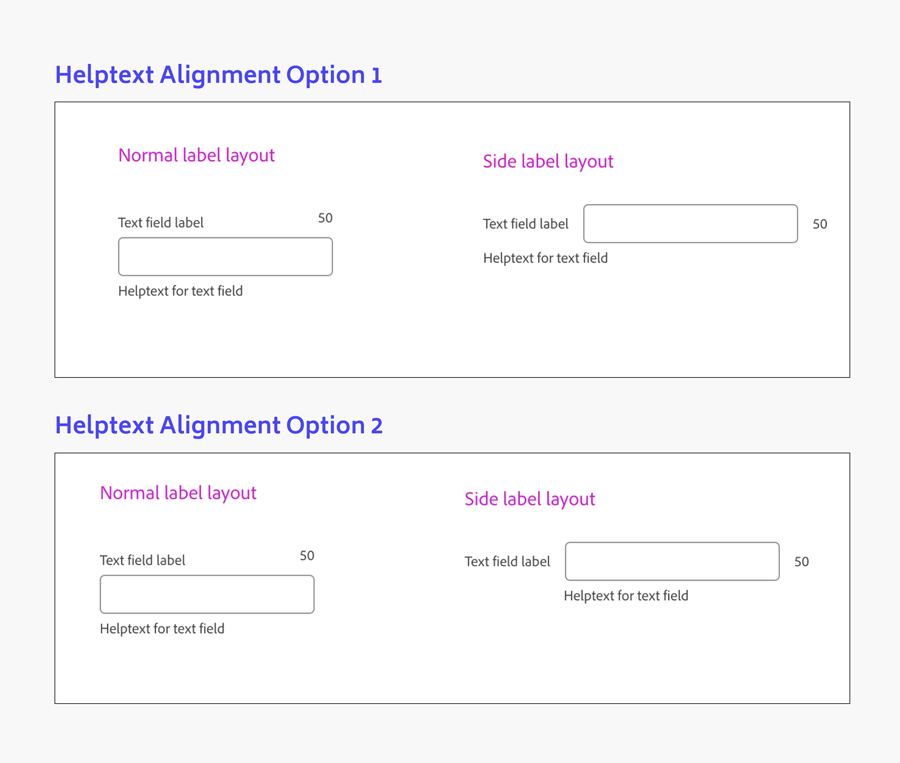Click helptext under Option 2 normal layout field

162,629
